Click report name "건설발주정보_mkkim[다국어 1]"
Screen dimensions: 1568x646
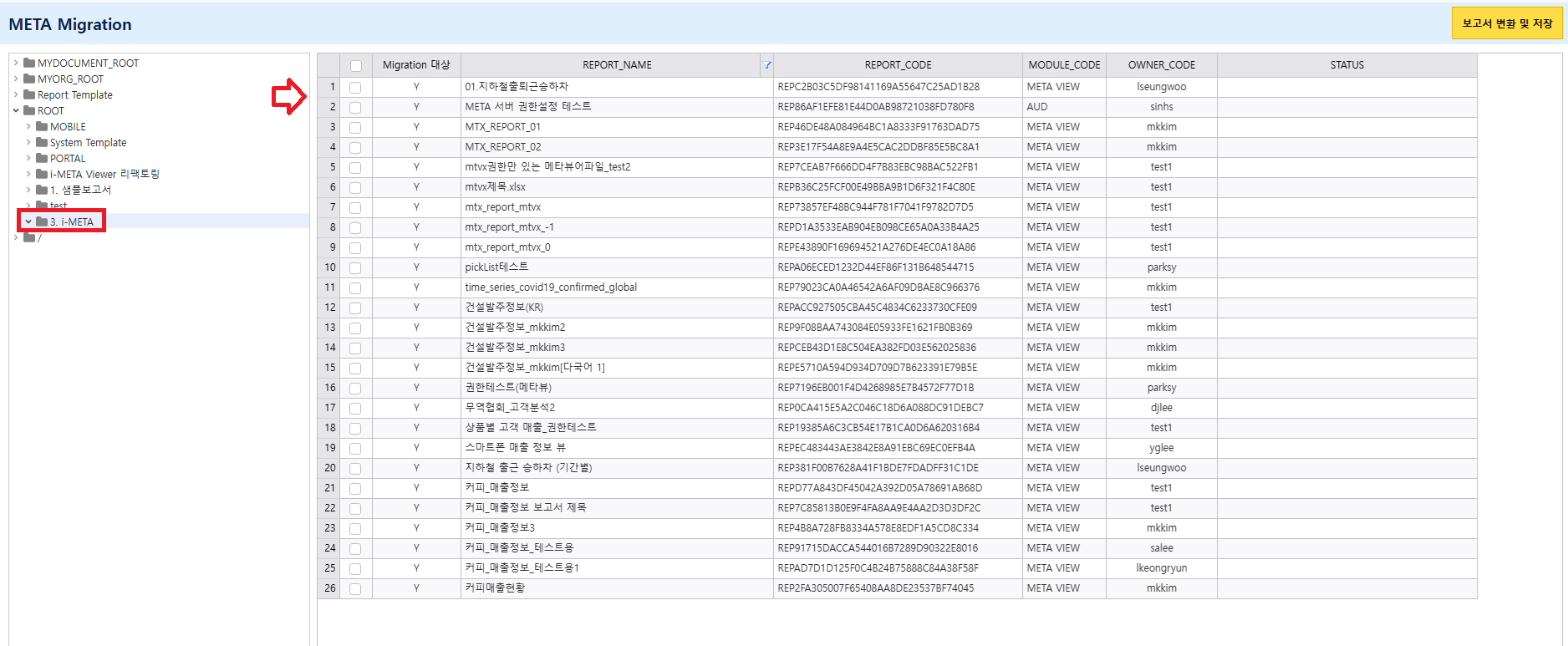click(x=535, y=368)
